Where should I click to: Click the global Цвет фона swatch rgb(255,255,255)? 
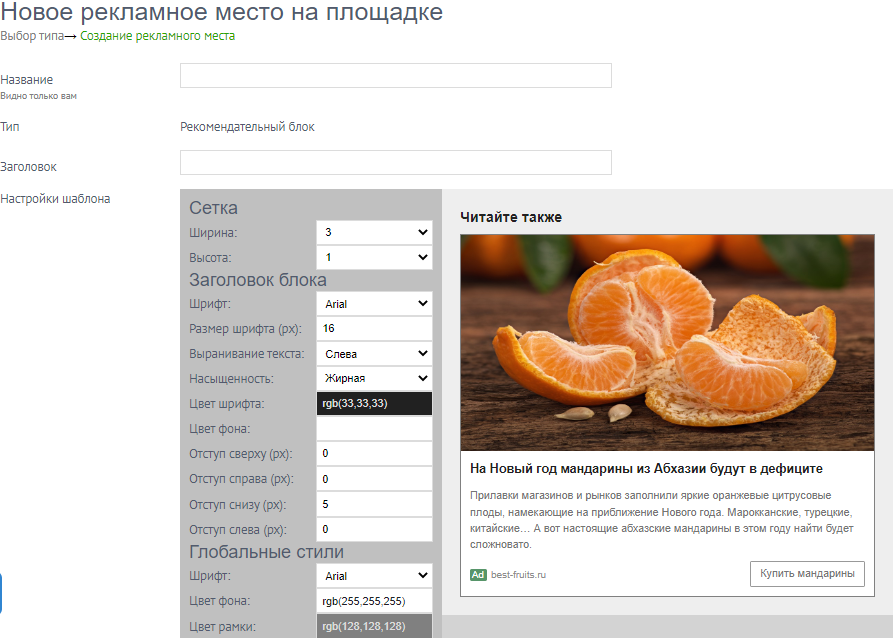click(374, 601)
